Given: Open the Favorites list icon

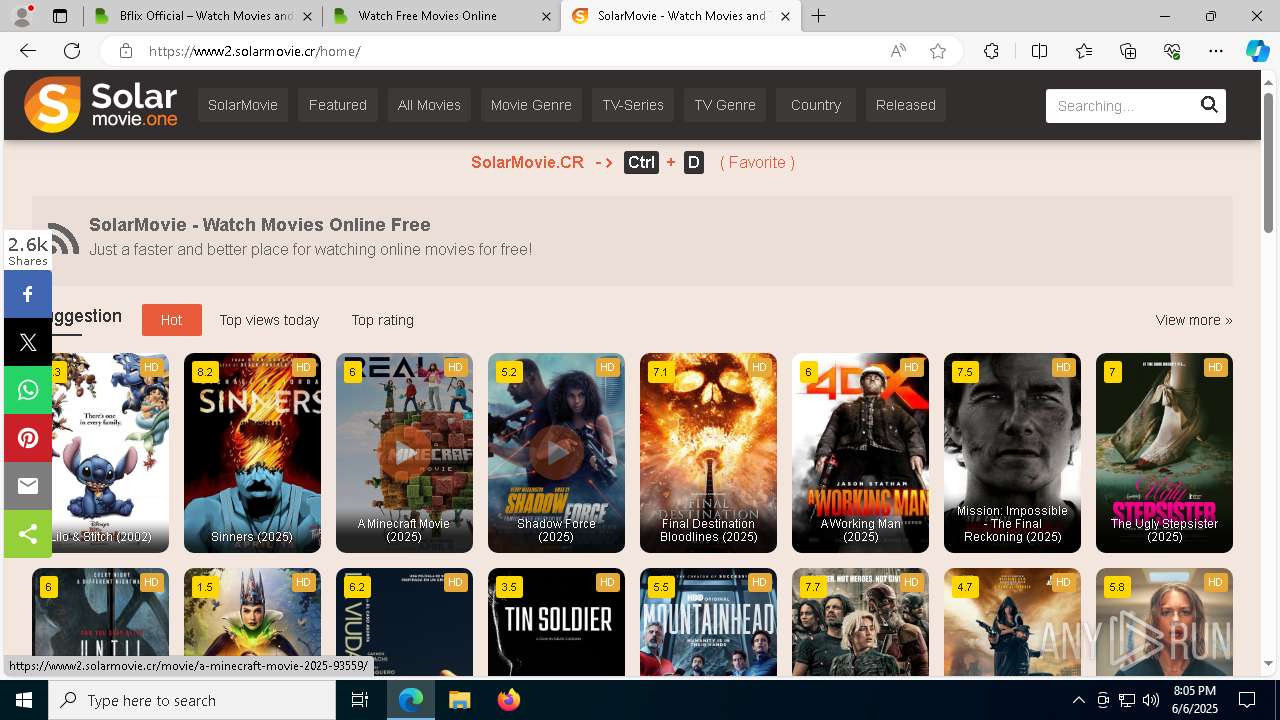Looking at the screenshot, I should (1084, 51).
